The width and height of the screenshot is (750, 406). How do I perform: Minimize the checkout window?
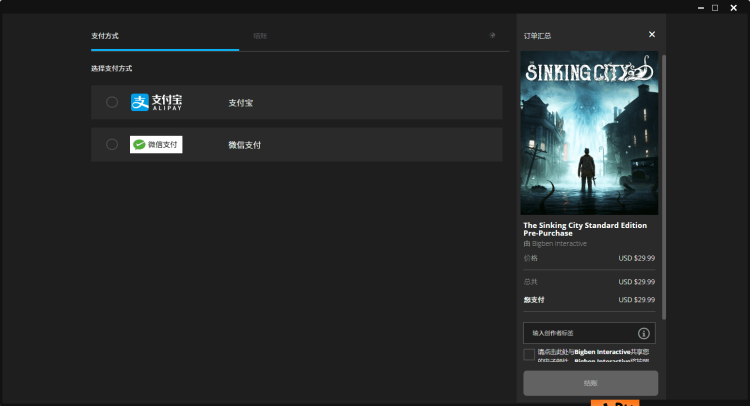tap(701, 8)
